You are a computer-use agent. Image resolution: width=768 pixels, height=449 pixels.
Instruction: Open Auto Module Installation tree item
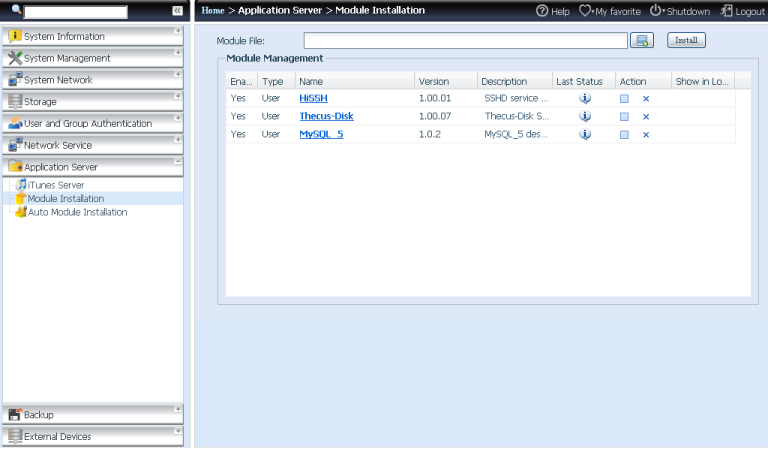point(77,212)
